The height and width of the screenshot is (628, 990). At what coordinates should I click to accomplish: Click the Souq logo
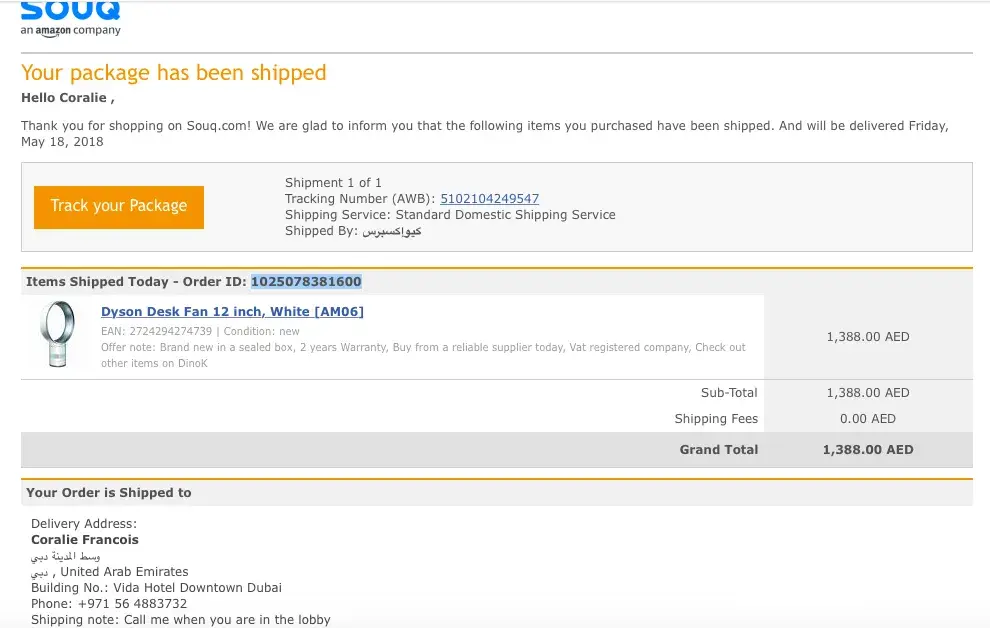pos(70,10)
